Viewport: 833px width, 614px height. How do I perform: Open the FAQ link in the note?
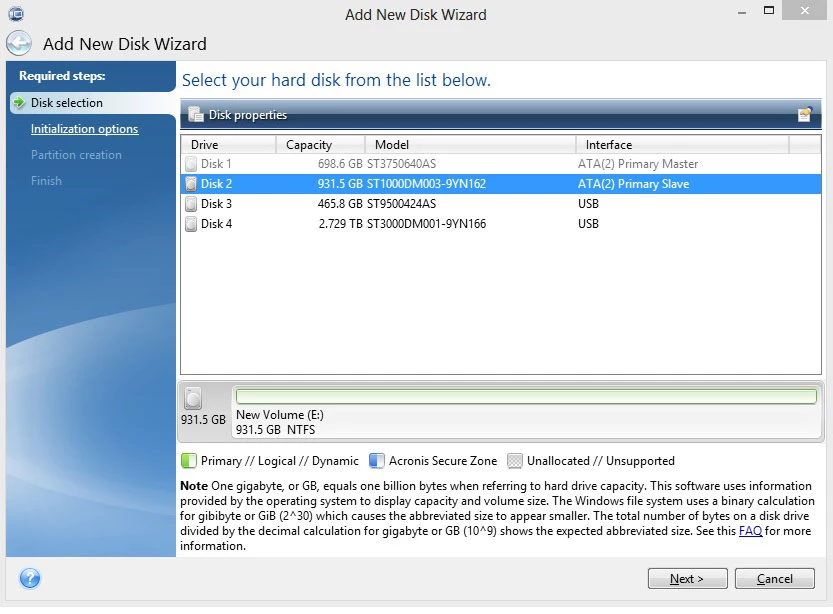click(750, 531)
